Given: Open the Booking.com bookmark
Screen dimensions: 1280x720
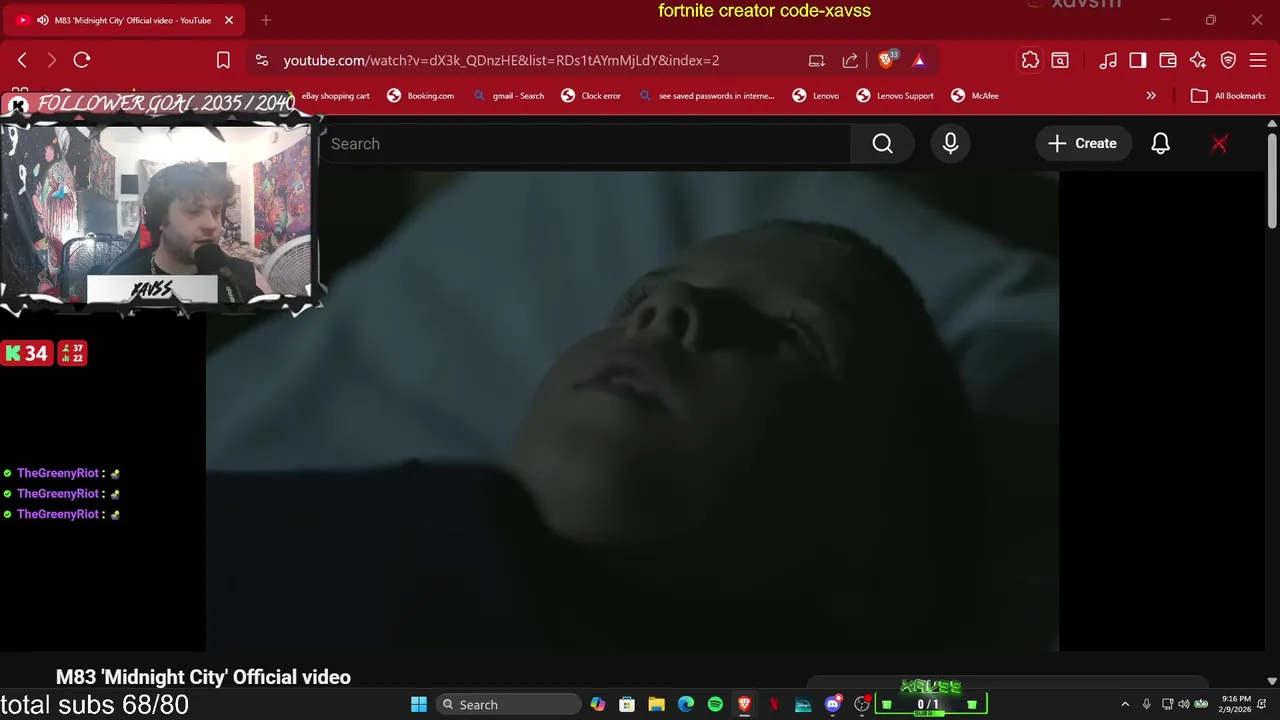Looking at the screenshot, I should click(x=421, y=96).
